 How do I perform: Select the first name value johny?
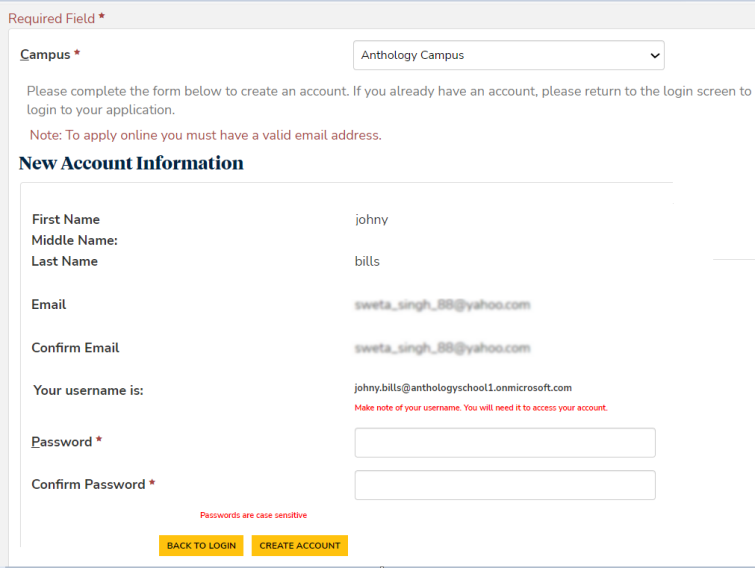pos(371,219)
